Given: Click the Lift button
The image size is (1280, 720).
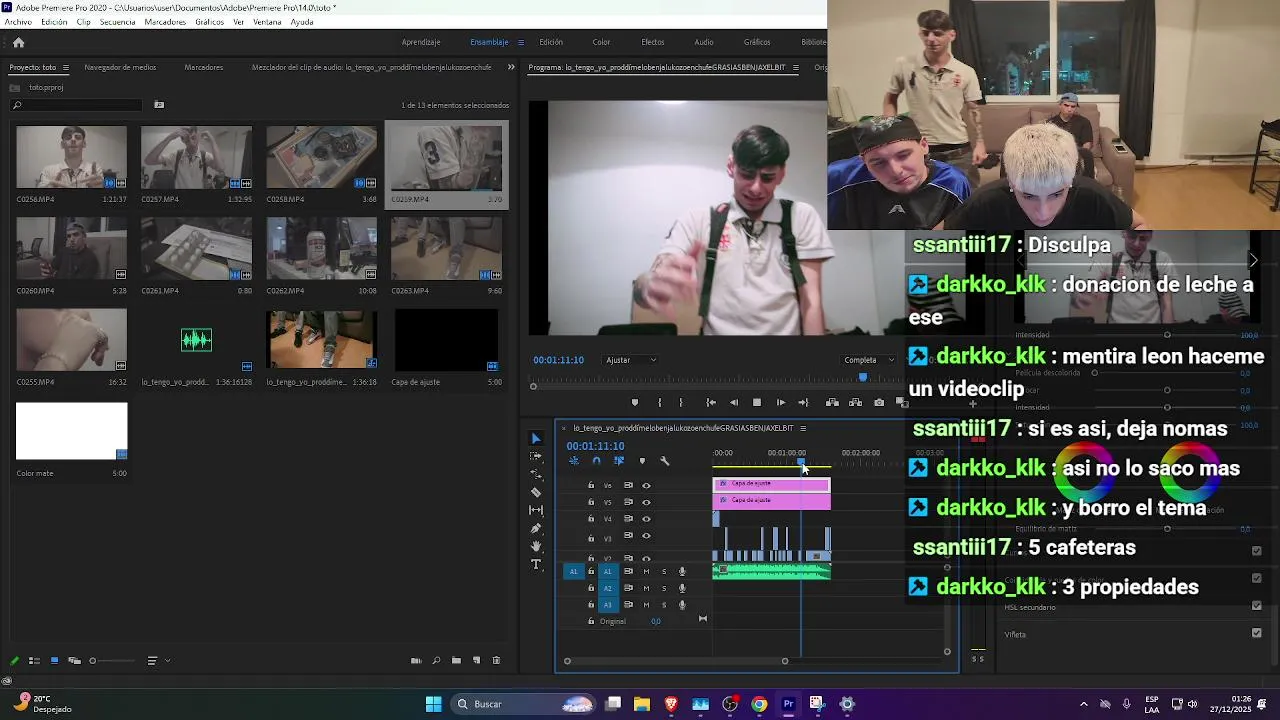Looking at the screenshot, I should click(832, 402).
